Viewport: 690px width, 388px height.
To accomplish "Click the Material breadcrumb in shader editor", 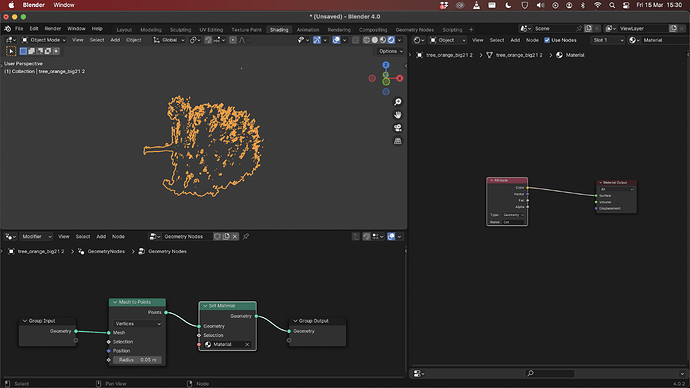I will click(x=575, y=55).
